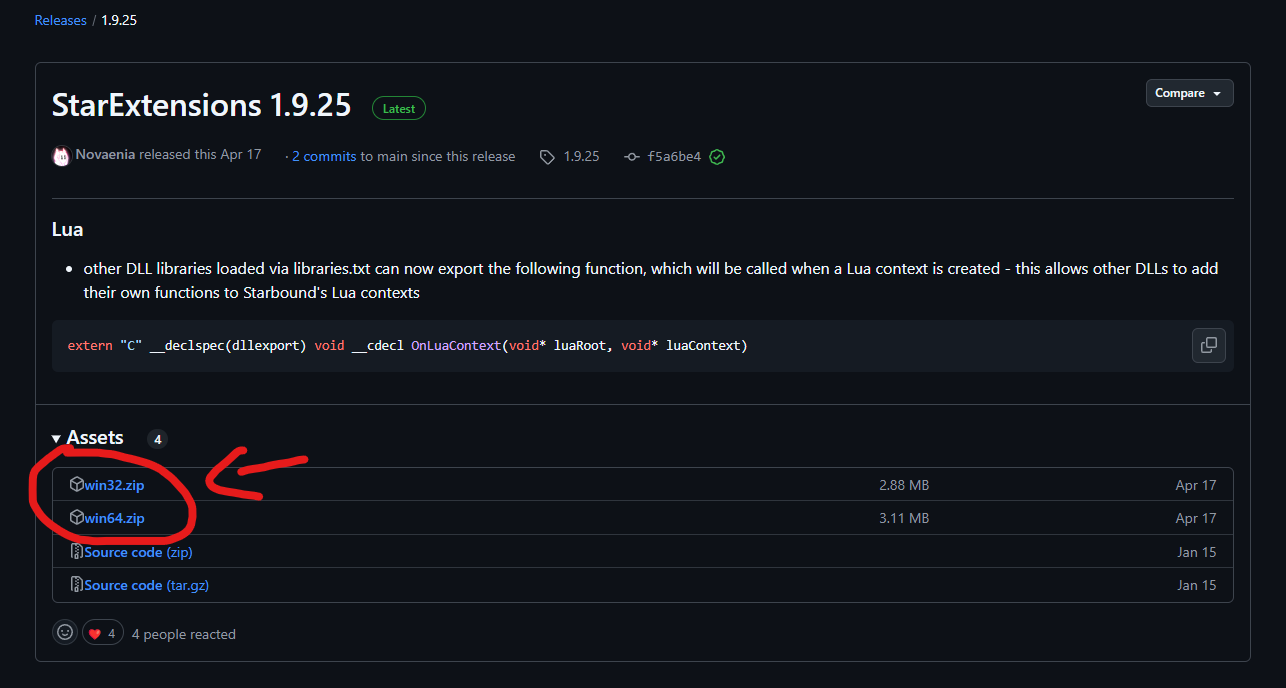Viewport: 1286px width, 688px height.
Task: Click the Apr 17 date for win32.zip
Action: [x=1196, y=485]
